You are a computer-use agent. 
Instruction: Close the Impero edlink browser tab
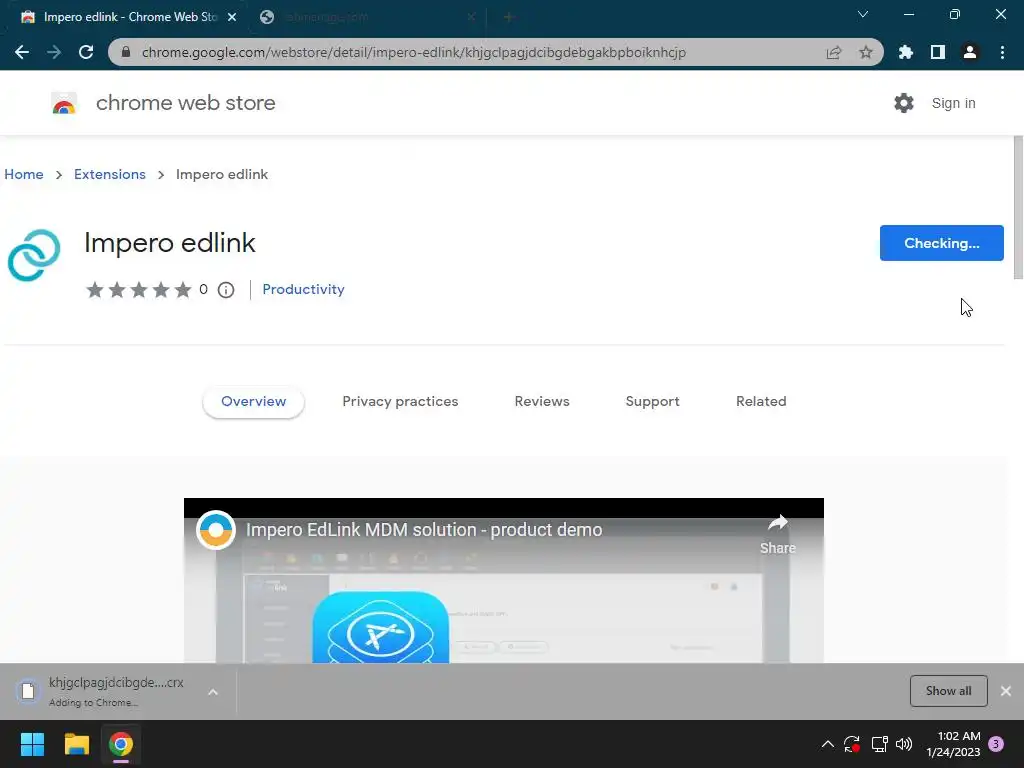[232, 17]
